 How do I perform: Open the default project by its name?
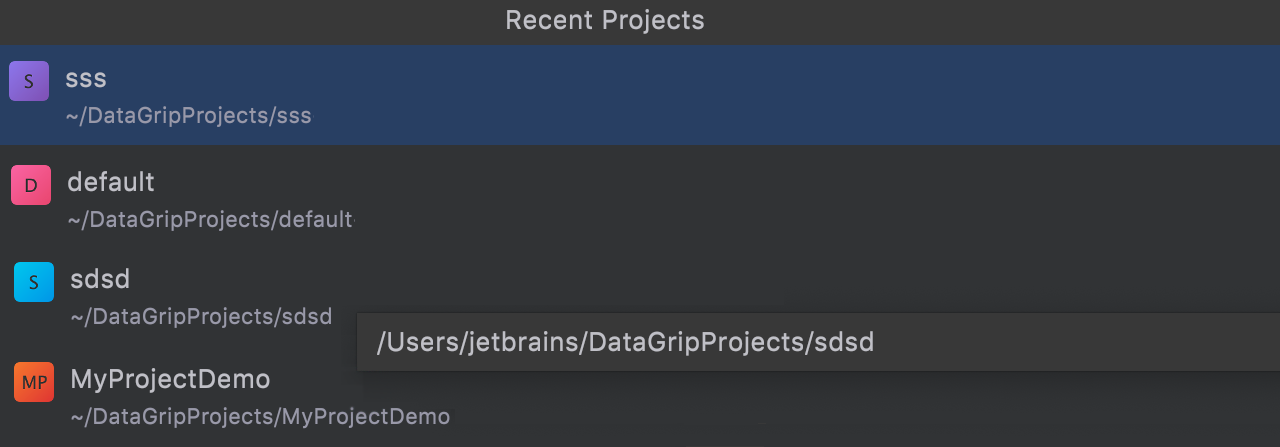pos(111,182)
